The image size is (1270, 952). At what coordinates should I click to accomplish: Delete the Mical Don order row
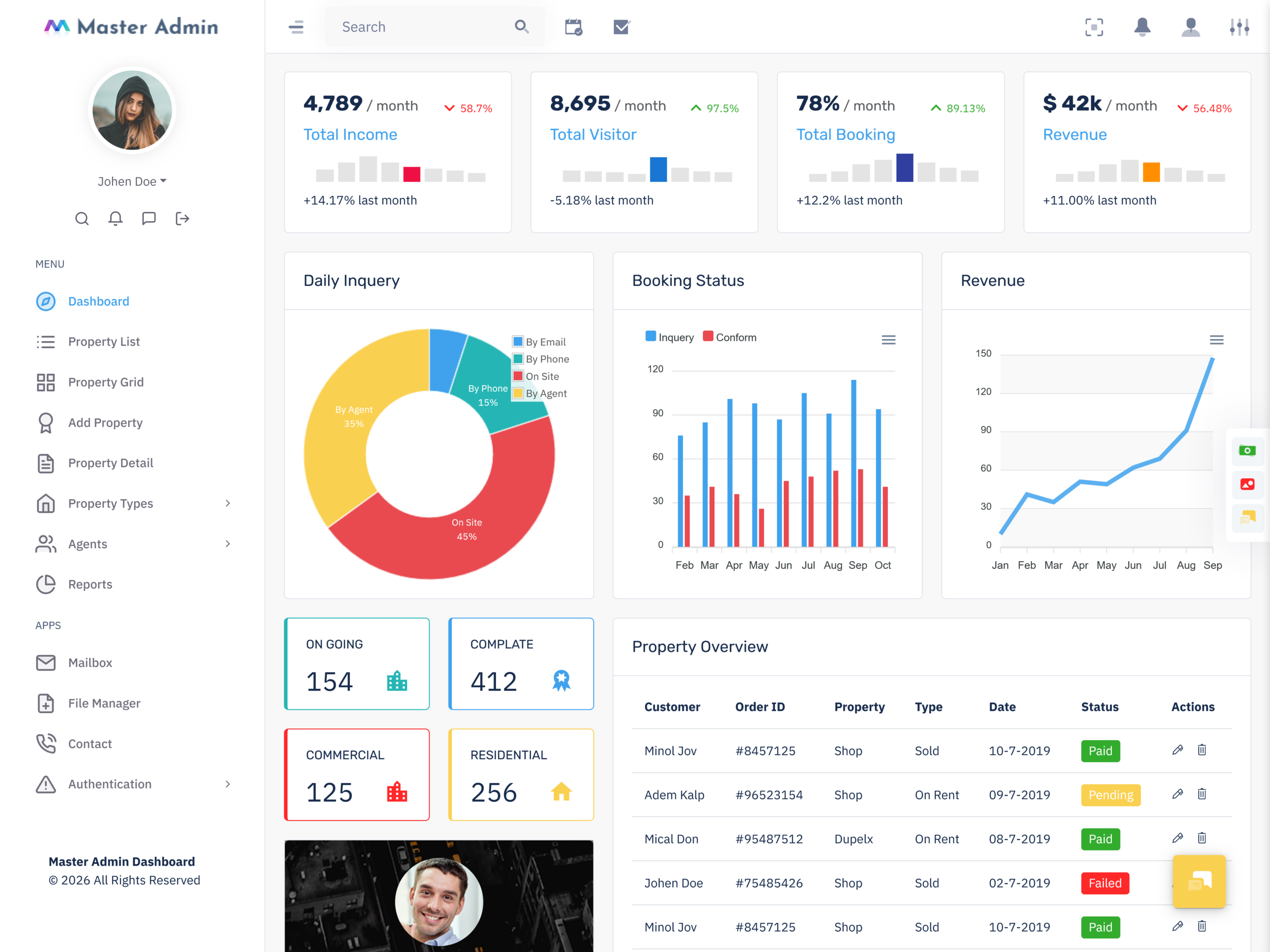pos(1202,838)
